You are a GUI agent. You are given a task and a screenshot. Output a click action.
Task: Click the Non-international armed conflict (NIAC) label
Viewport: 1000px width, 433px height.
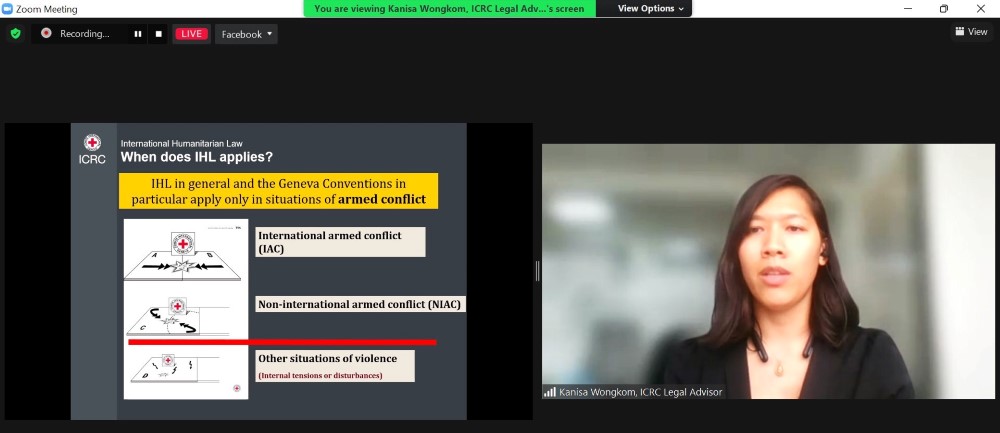click(x=361, y=304)
